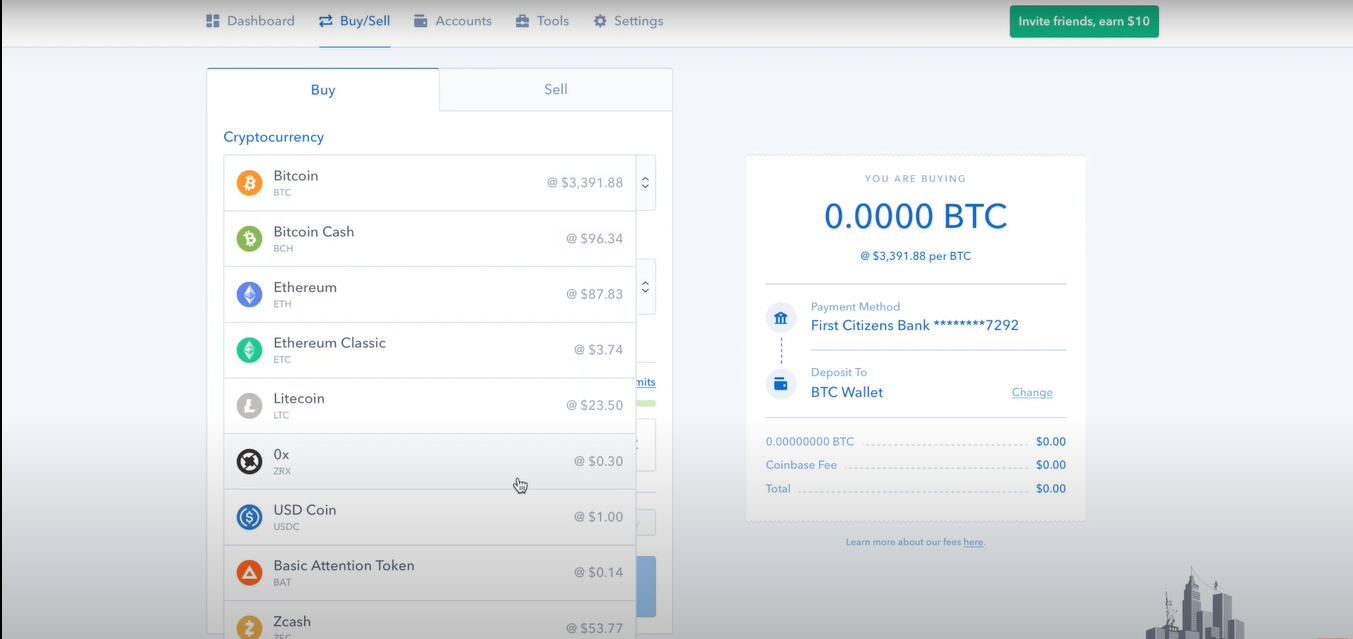Screen dimensions: 1353x639
Task: Click the Dashboard grid icon
Action: [213, 20]
